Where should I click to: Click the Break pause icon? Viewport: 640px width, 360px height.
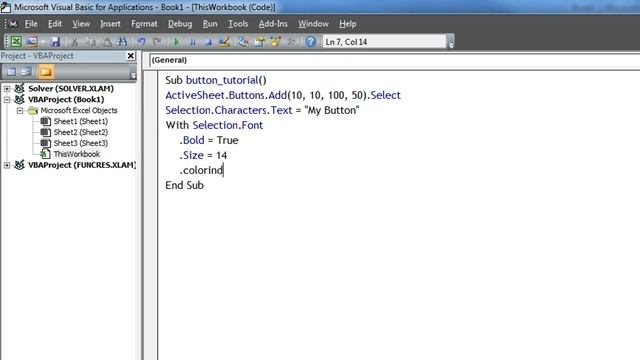point(192,41)
